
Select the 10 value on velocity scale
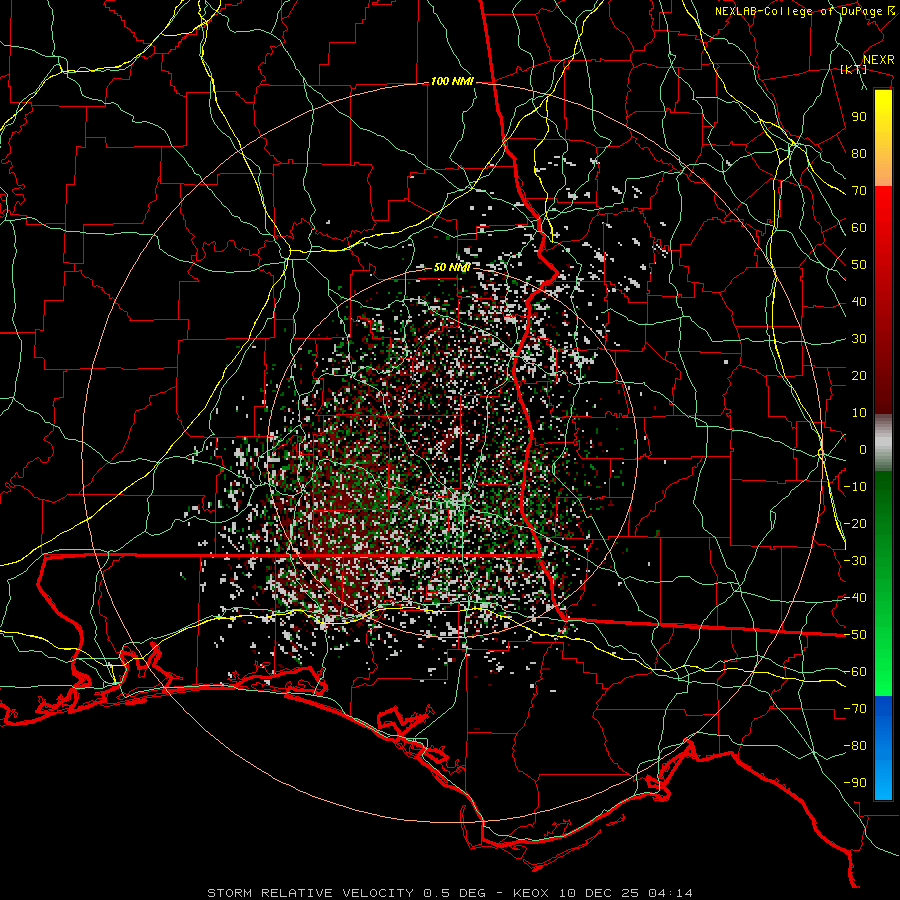coord(859,413)
